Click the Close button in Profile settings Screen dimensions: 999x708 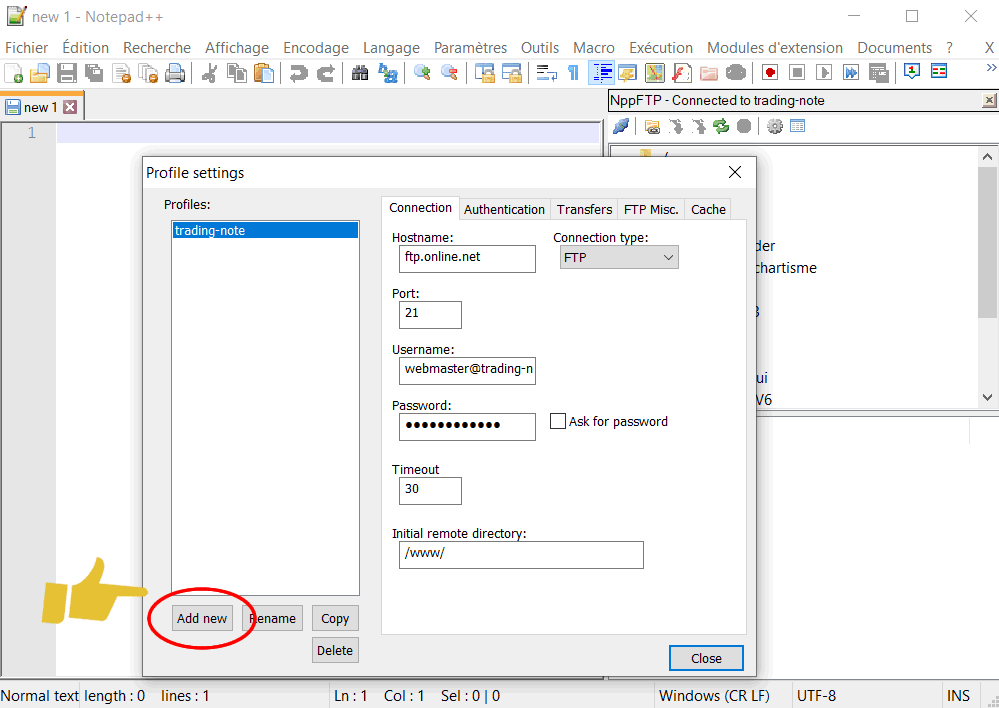click(x=706, y=658)
